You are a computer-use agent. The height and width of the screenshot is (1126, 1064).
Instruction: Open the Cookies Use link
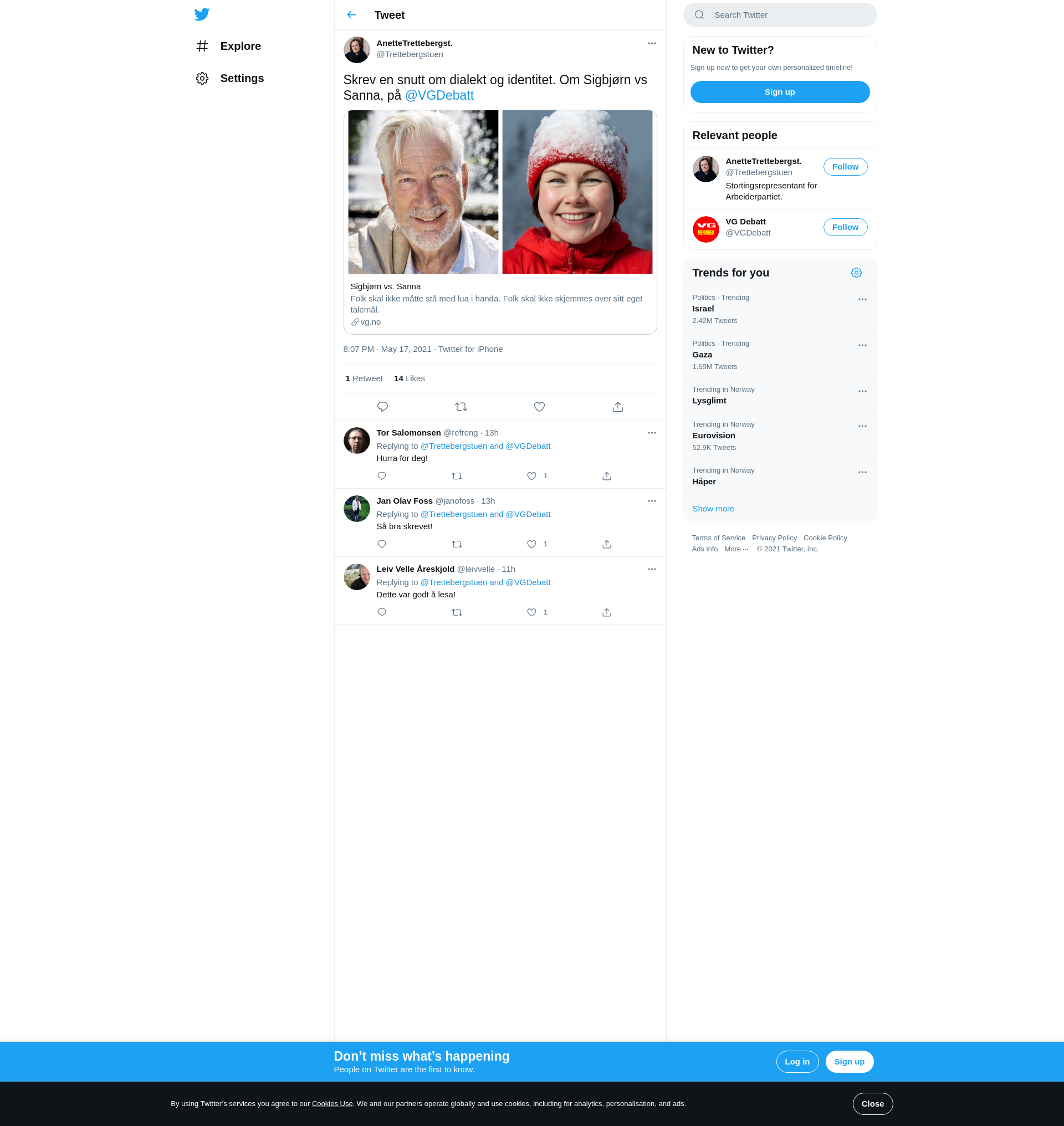[x=332, y=1104]
